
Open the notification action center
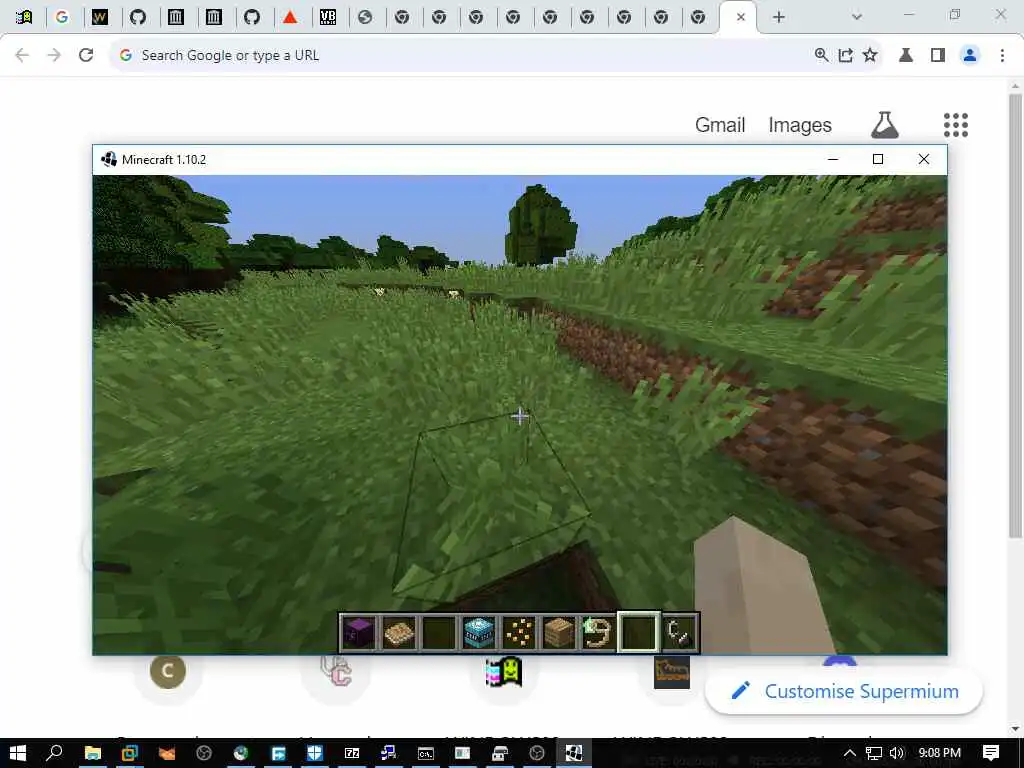point(991,753)
